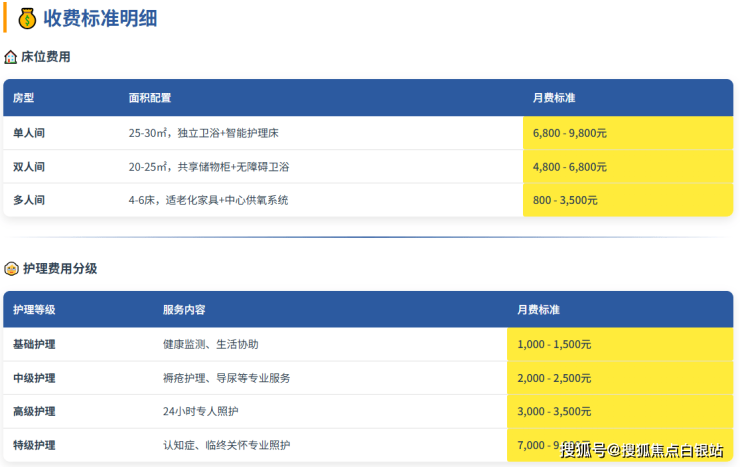Click the 中级护理 row label

tap(34, 378)
